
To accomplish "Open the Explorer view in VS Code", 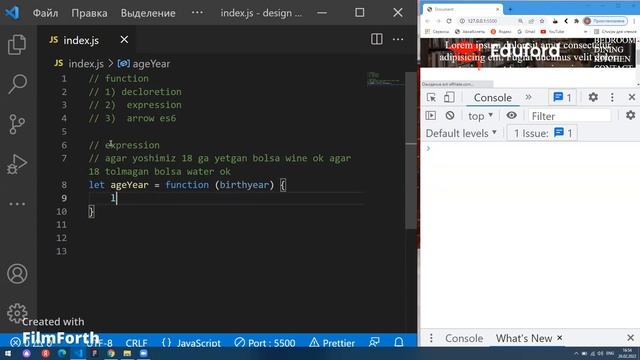I will pos(17,44).
